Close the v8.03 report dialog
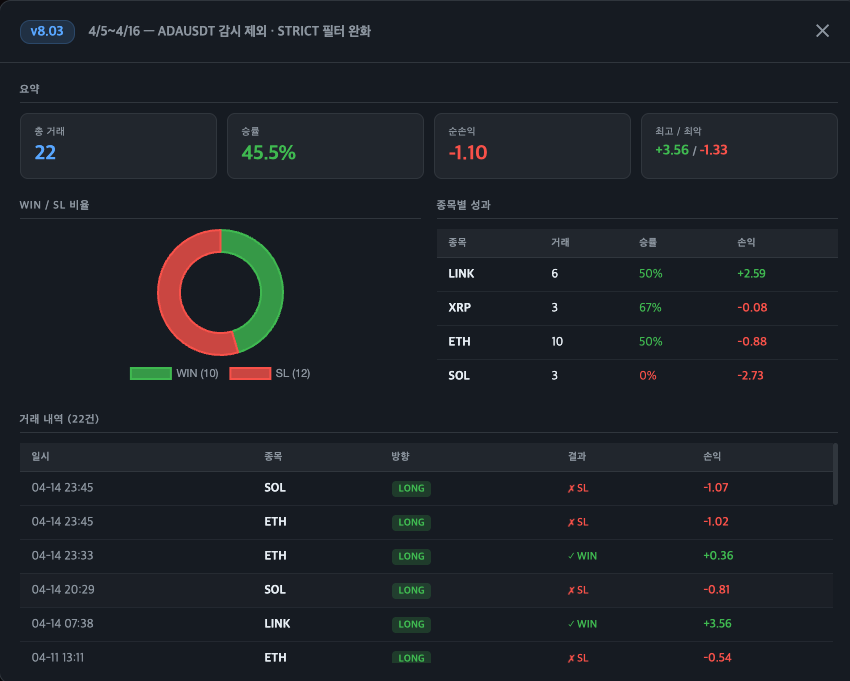This screenshot has width=850, height=681. click(822, 31)
